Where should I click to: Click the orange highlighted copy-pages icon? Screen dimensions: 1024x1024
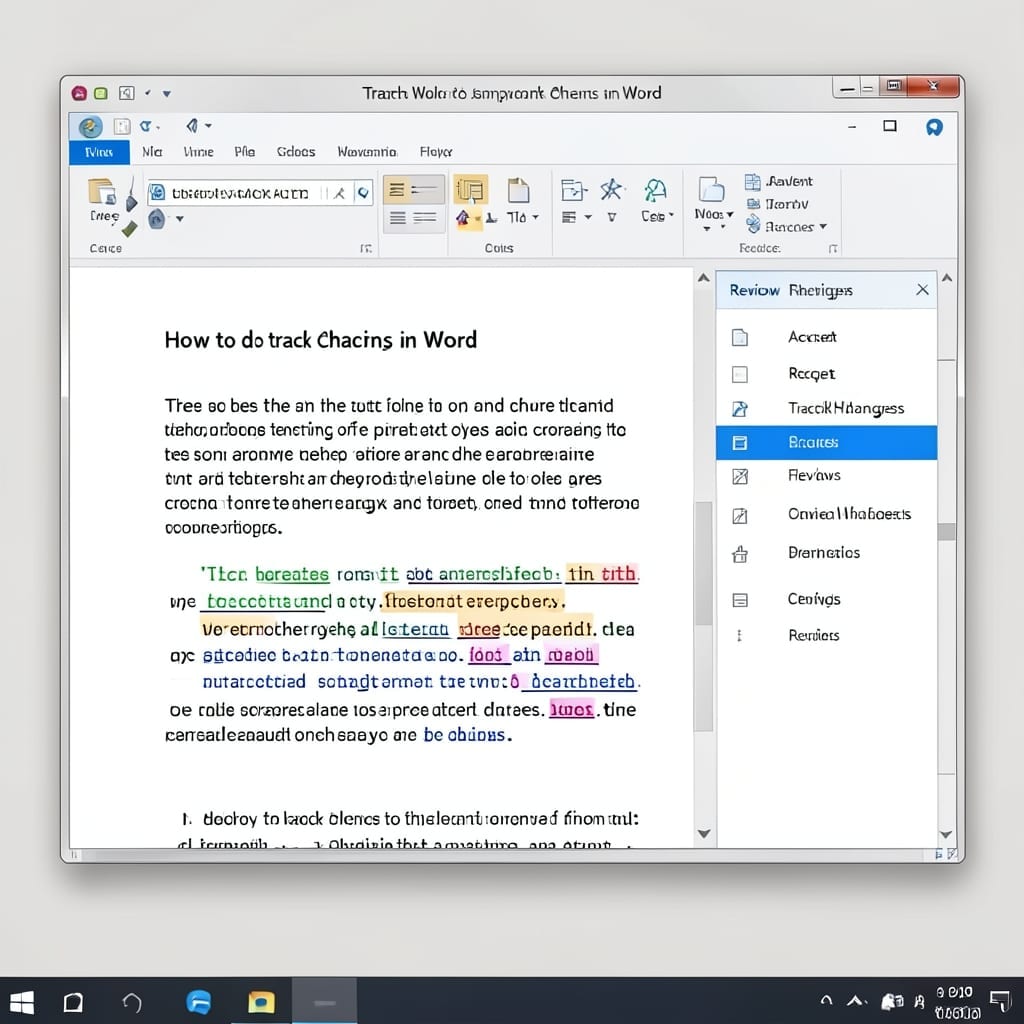(470, 191)
